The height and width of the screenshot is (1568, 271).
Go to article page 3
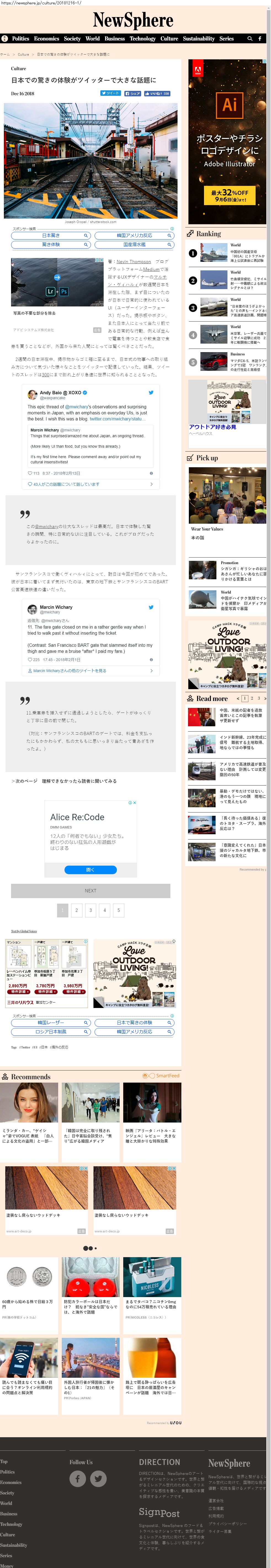tap(90, 911)
